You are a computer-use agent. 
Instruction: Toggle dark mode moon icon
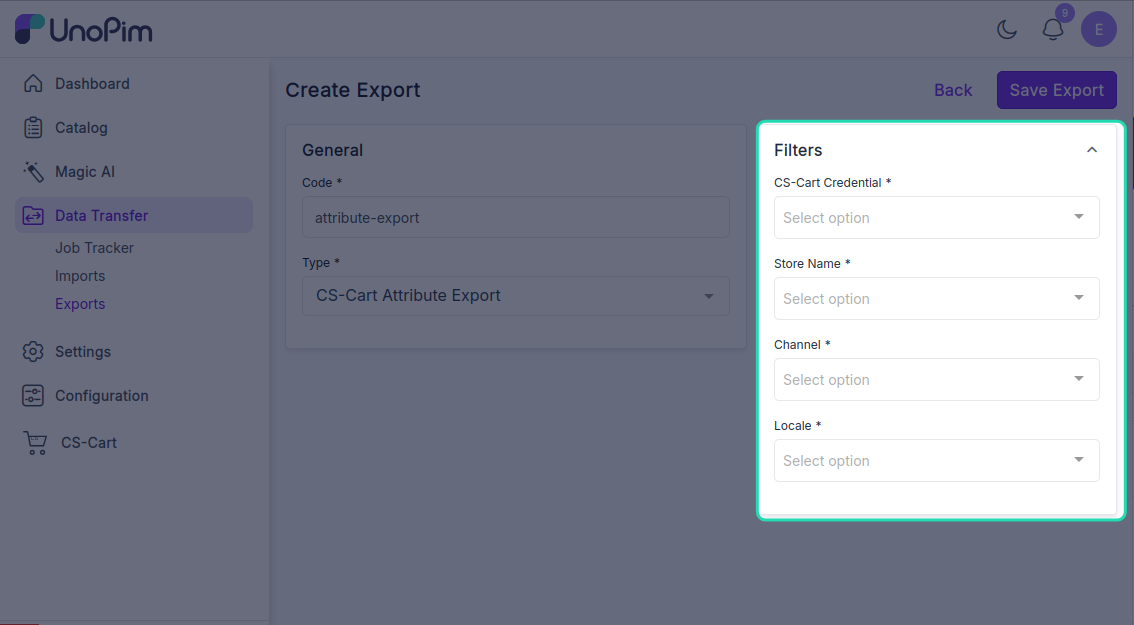[x=1007, y=30]
